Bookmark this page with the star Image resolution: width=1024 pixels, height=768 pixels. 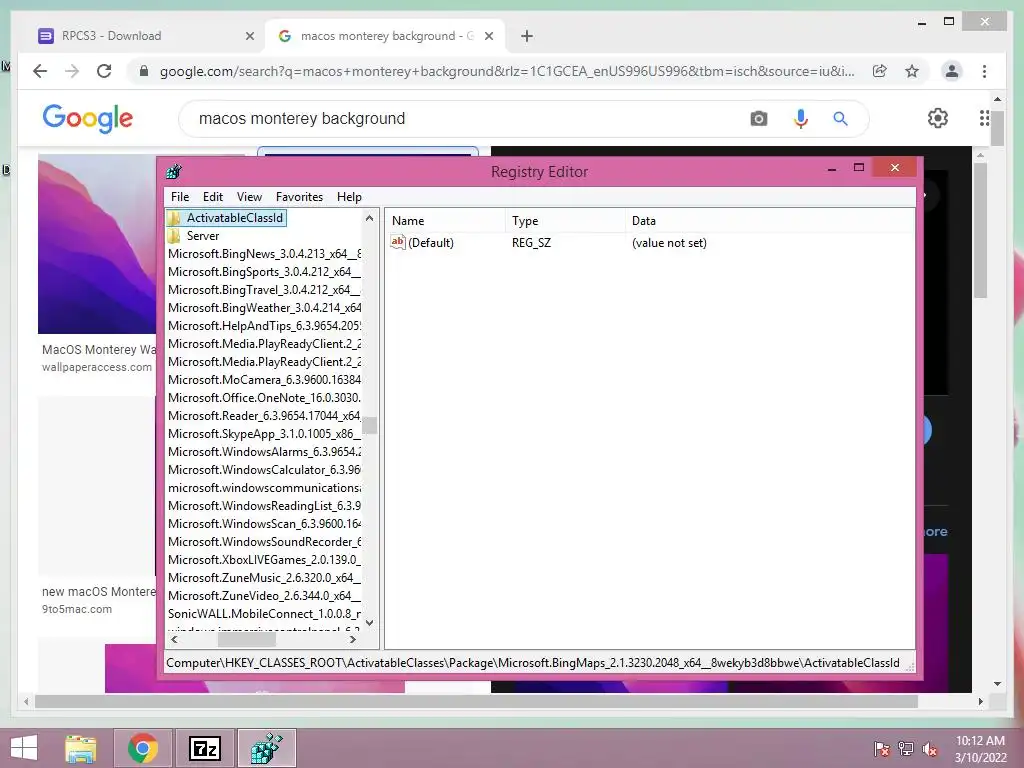coord(912,71)
